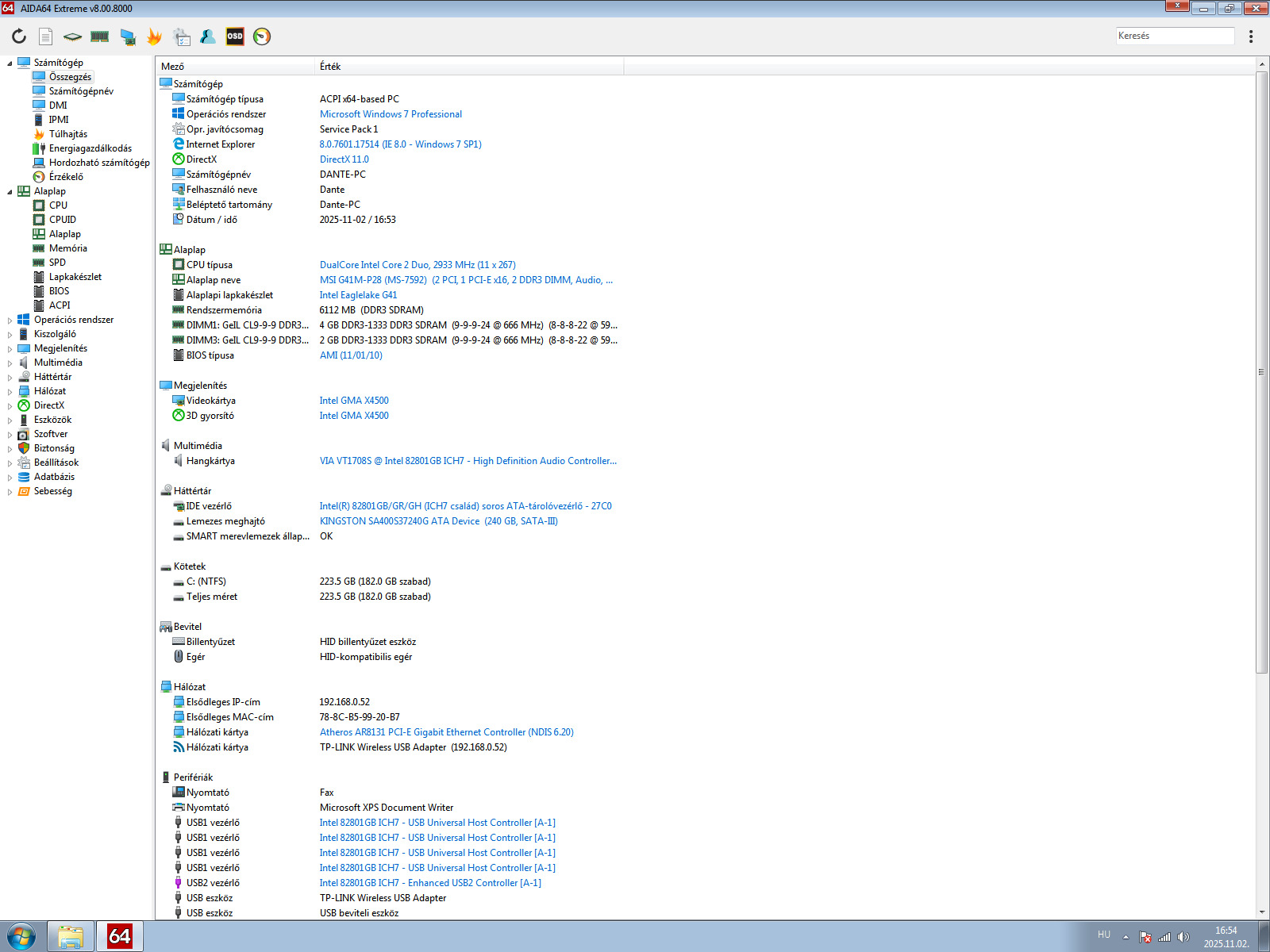Image resolution: width=1270 pixels, height=952 pixels.
Task: Open the KINGSTON SA400S37240G ATA Device link
Action: [x=439, y=521]
